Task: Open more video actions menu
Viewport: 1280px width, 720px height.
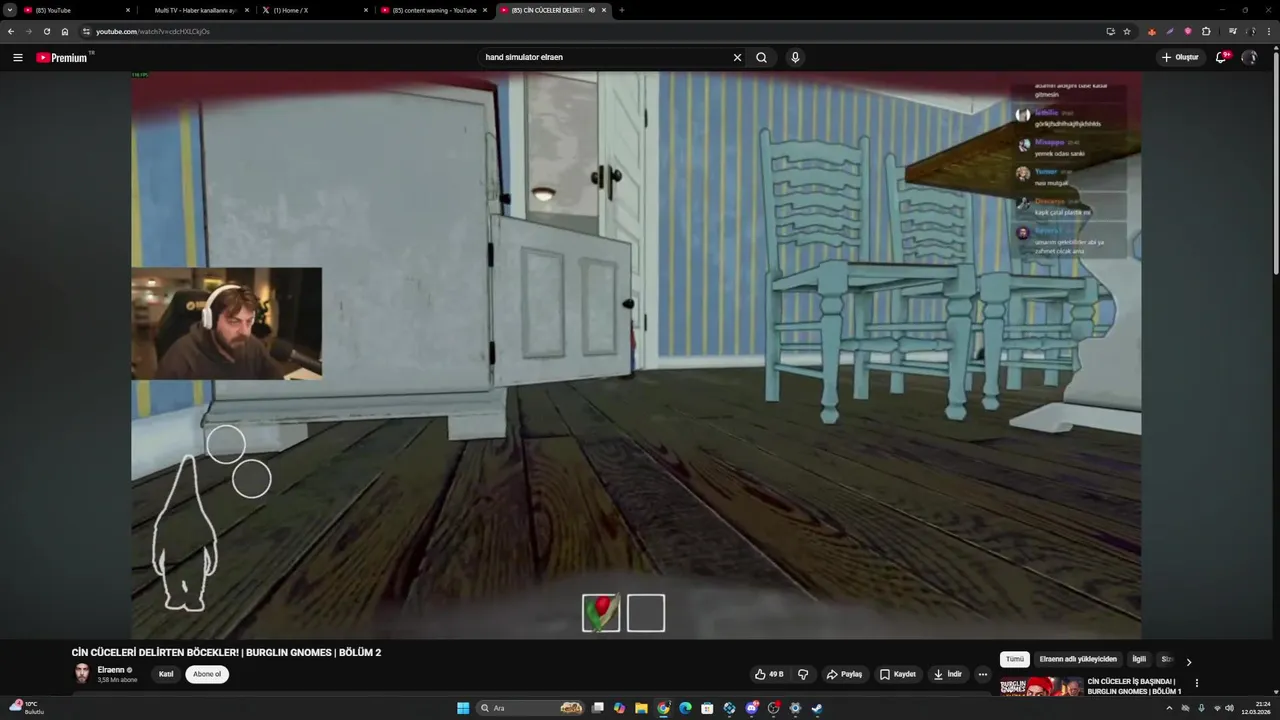Action: [x=983, y=674]
